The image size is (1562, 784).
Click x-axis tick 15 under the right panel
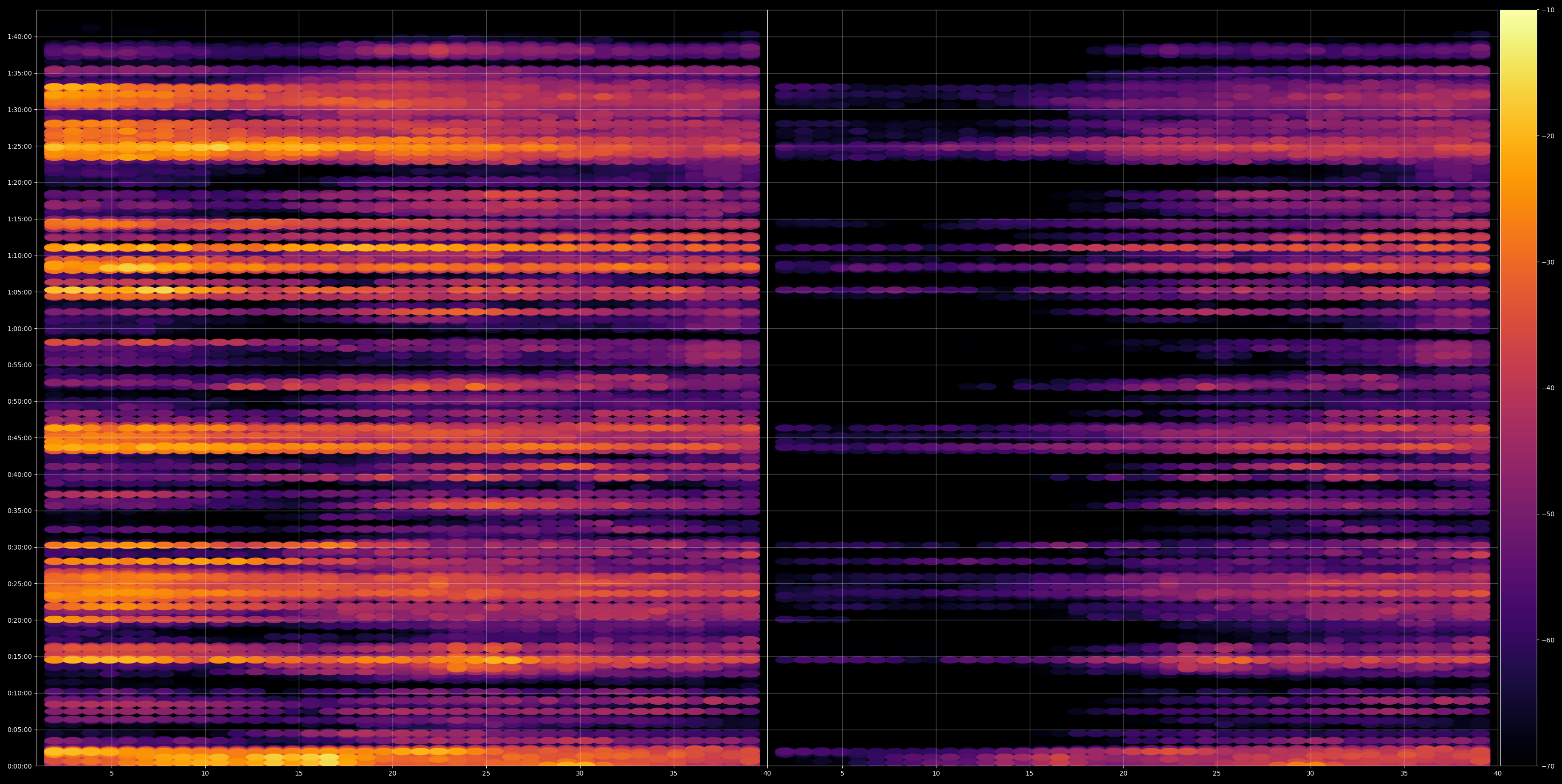(x=1030, y=774)
